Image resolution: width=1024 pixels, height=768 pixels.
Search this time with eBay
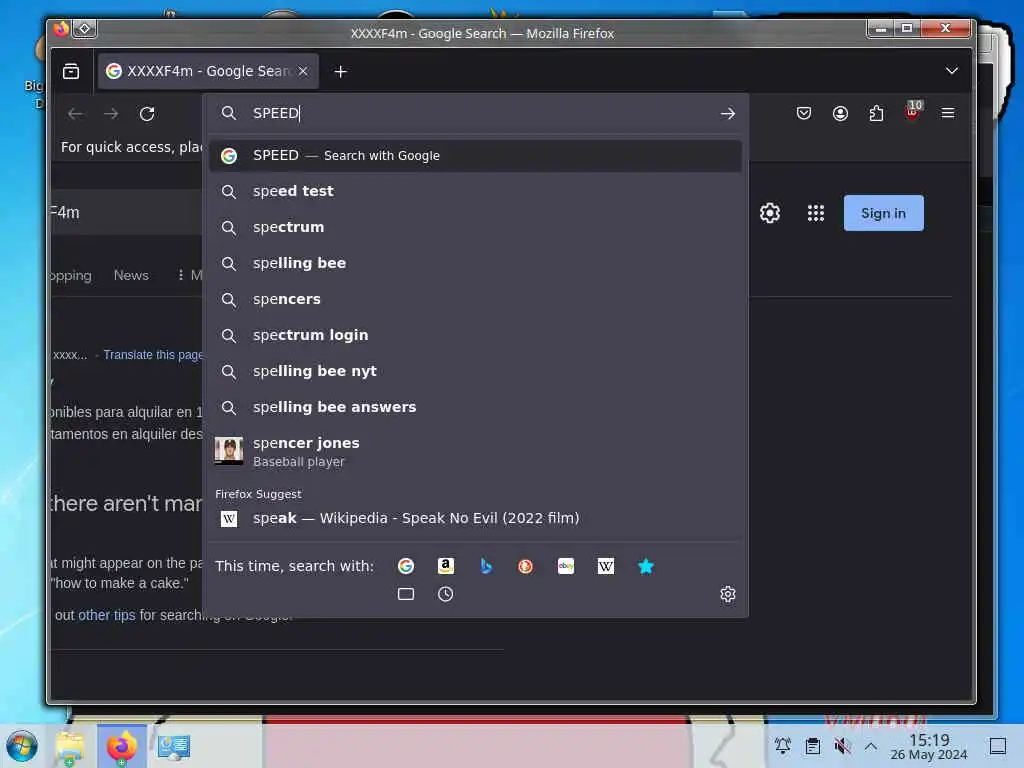566,566
